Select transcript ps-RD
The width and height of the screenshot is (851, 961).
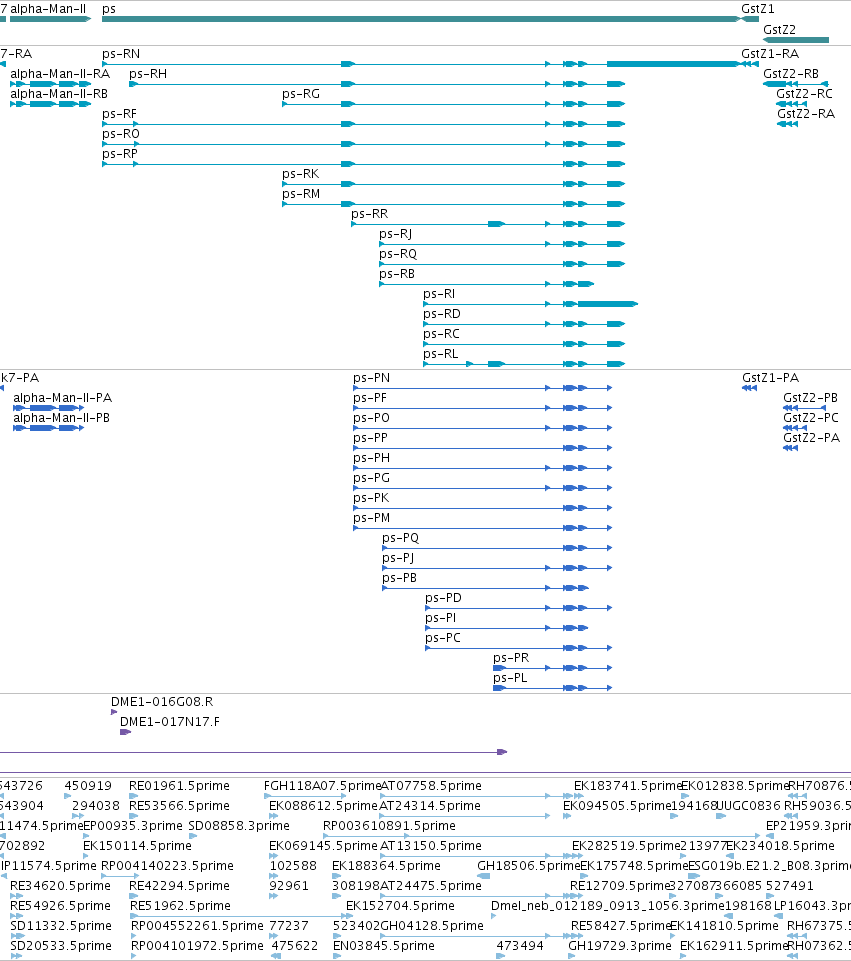point(524,324)
